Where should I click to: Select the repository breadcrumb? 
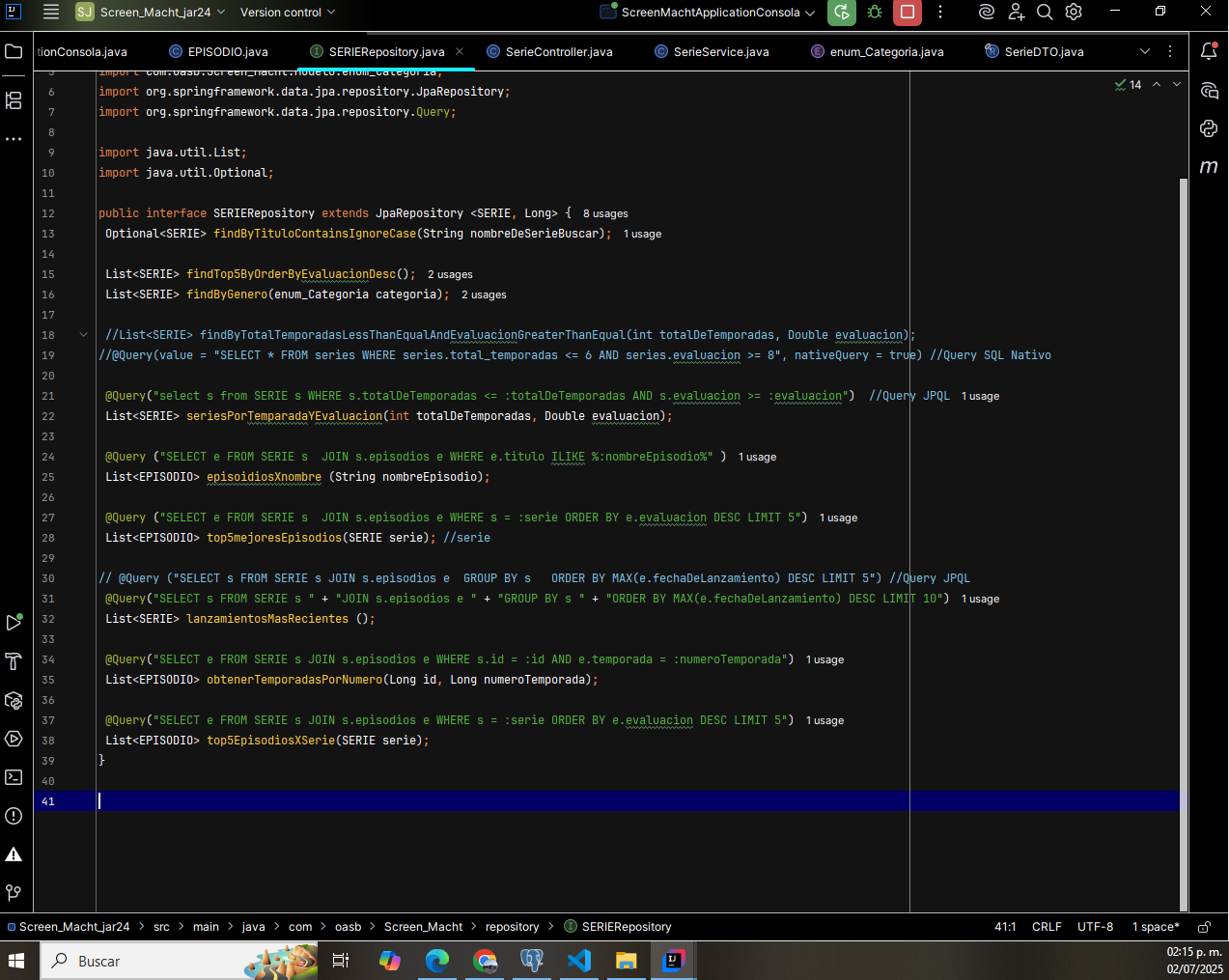(512, 927)
